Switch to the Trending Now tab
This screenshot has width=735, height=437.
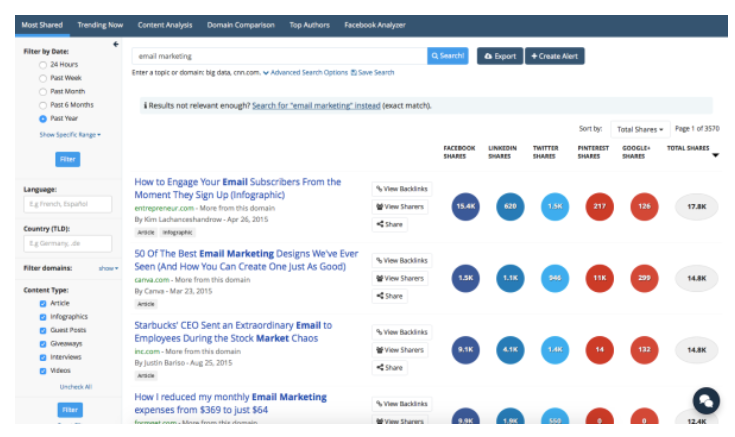[x=98, y=24]
